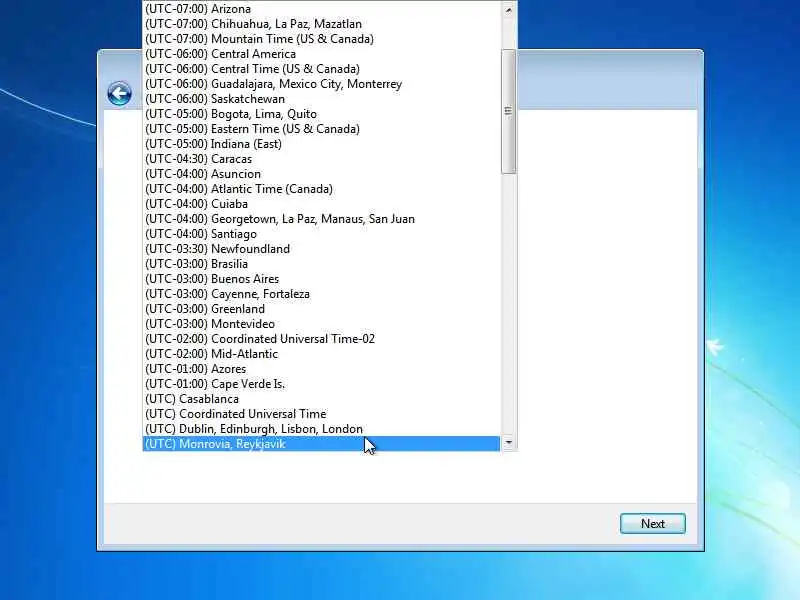Select Indiana (East) time zone
Image resolution: width=800 pixels, height=600 pixels.
click(321, 144)
